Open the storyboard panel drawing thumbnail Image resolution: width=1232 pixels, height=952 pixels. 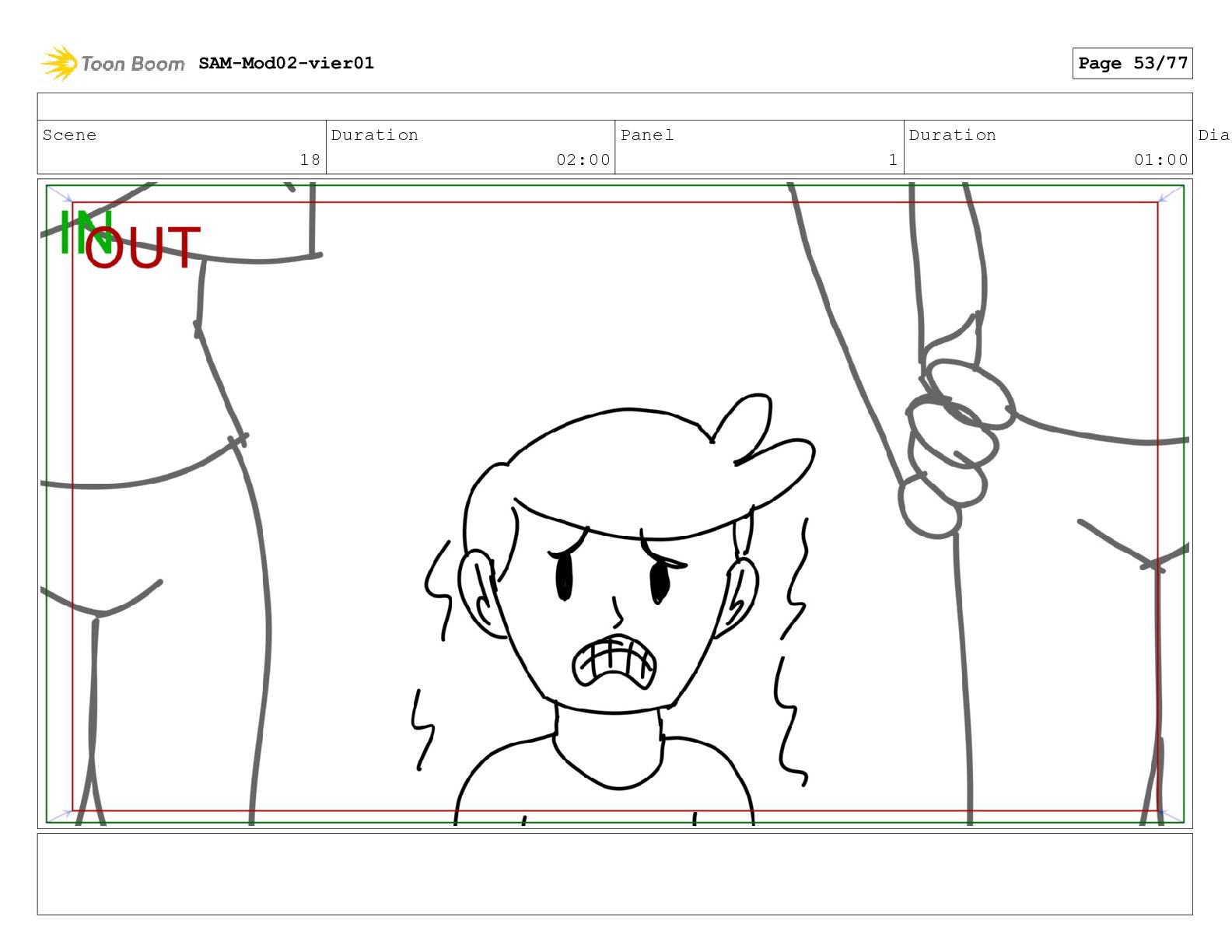[614, 504]
